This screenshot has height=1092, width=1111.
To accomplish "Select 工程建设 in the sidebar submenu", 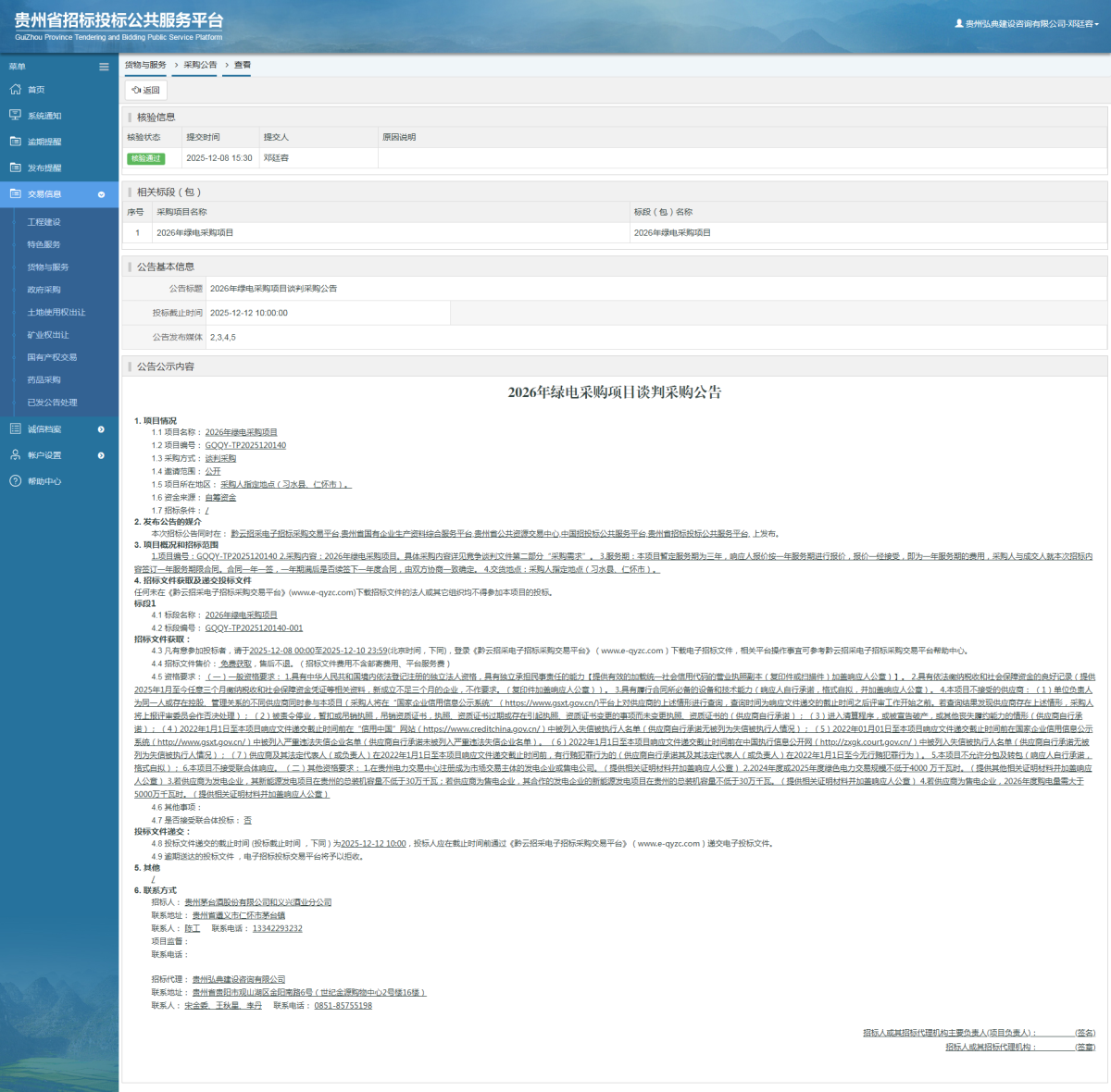I will 44,222.
